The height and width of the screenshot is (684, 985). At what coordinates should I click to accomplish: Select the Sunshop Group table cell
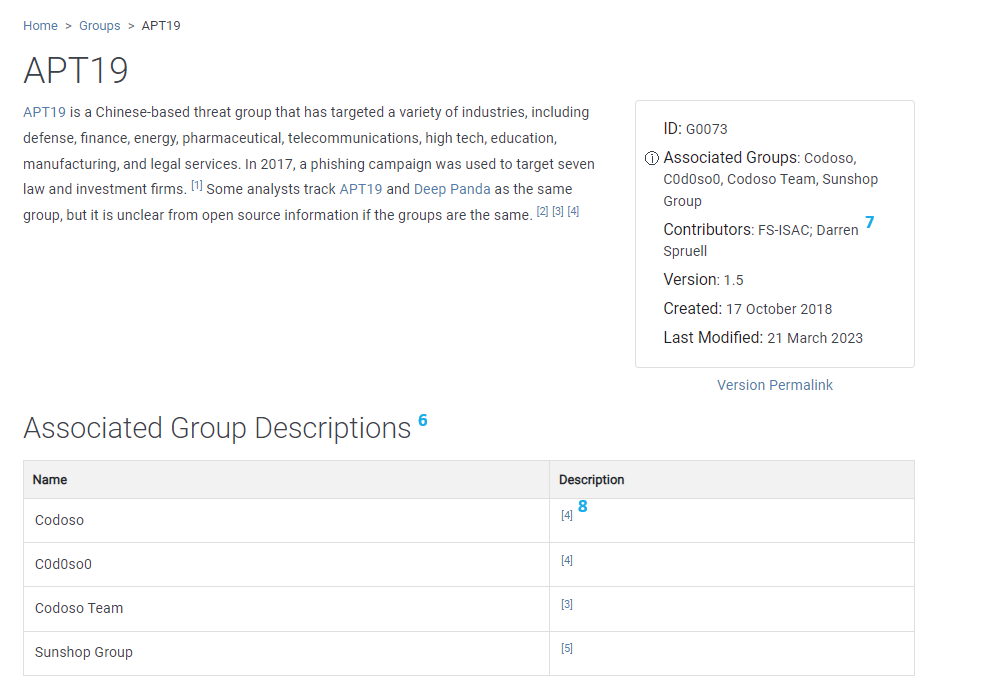286,653
